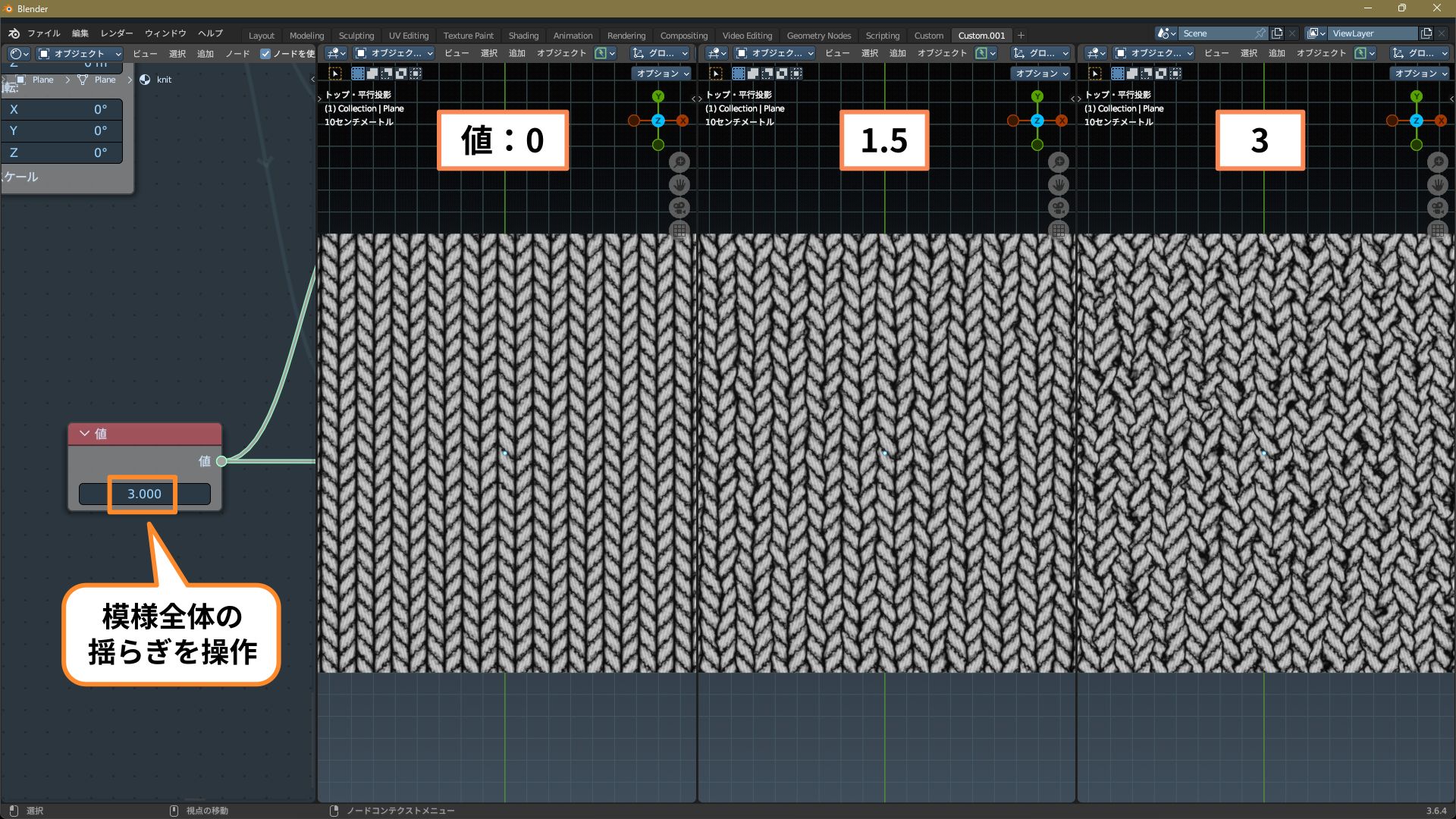Click the green Y axis on the 値:0 viewport gizmo
This screenshot has height=819, width=1456.
coord(657,96)
